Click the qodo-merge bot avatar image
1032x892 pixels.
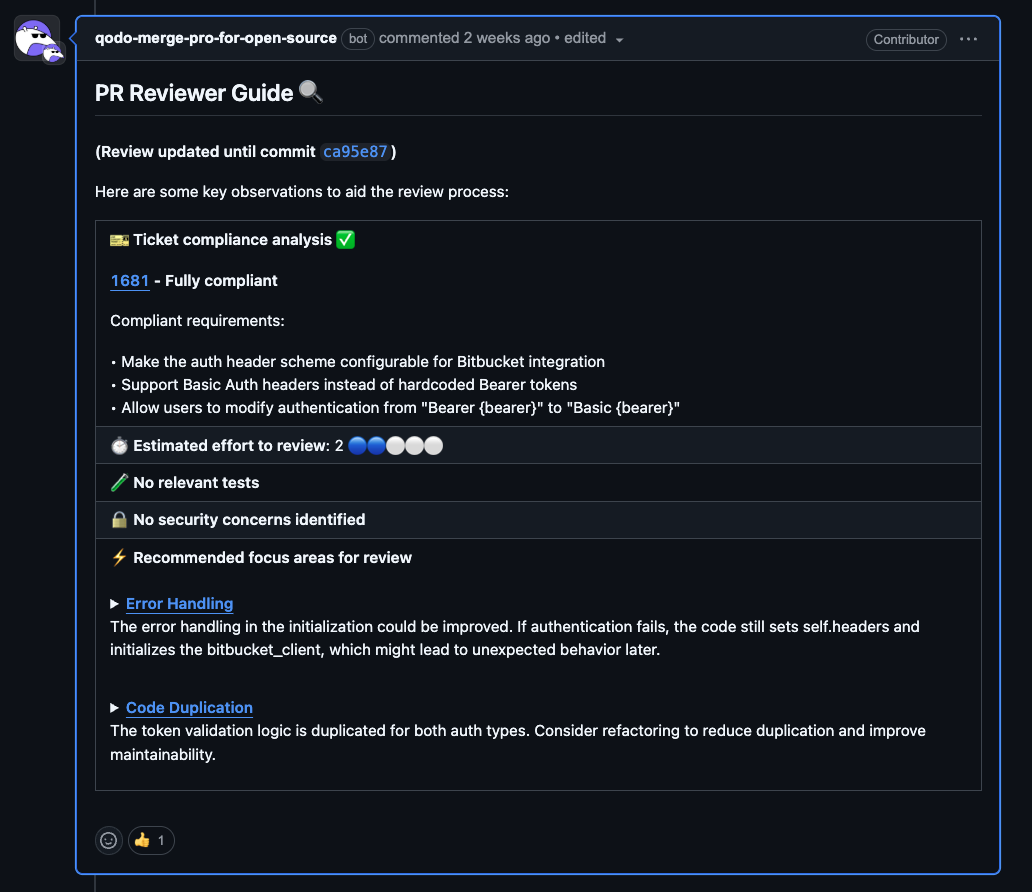pyautogui.click(x=38, y=40)
